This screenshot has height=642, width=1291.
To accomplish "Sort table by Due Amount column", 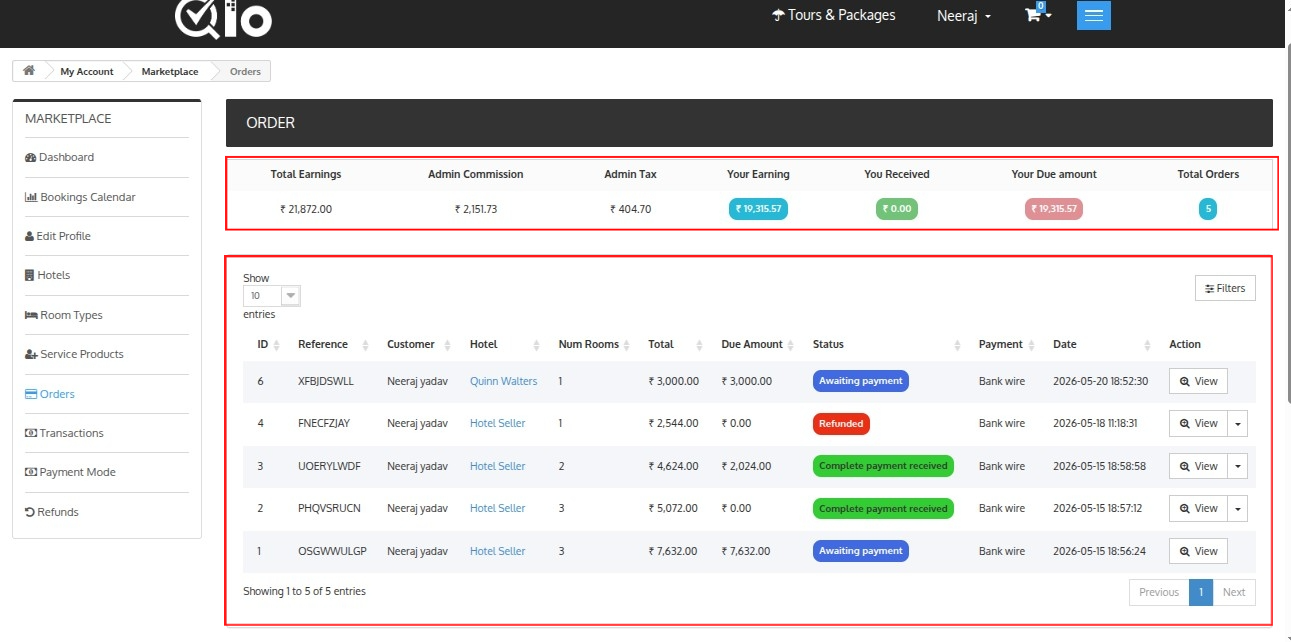I will [x=759, y=344].
